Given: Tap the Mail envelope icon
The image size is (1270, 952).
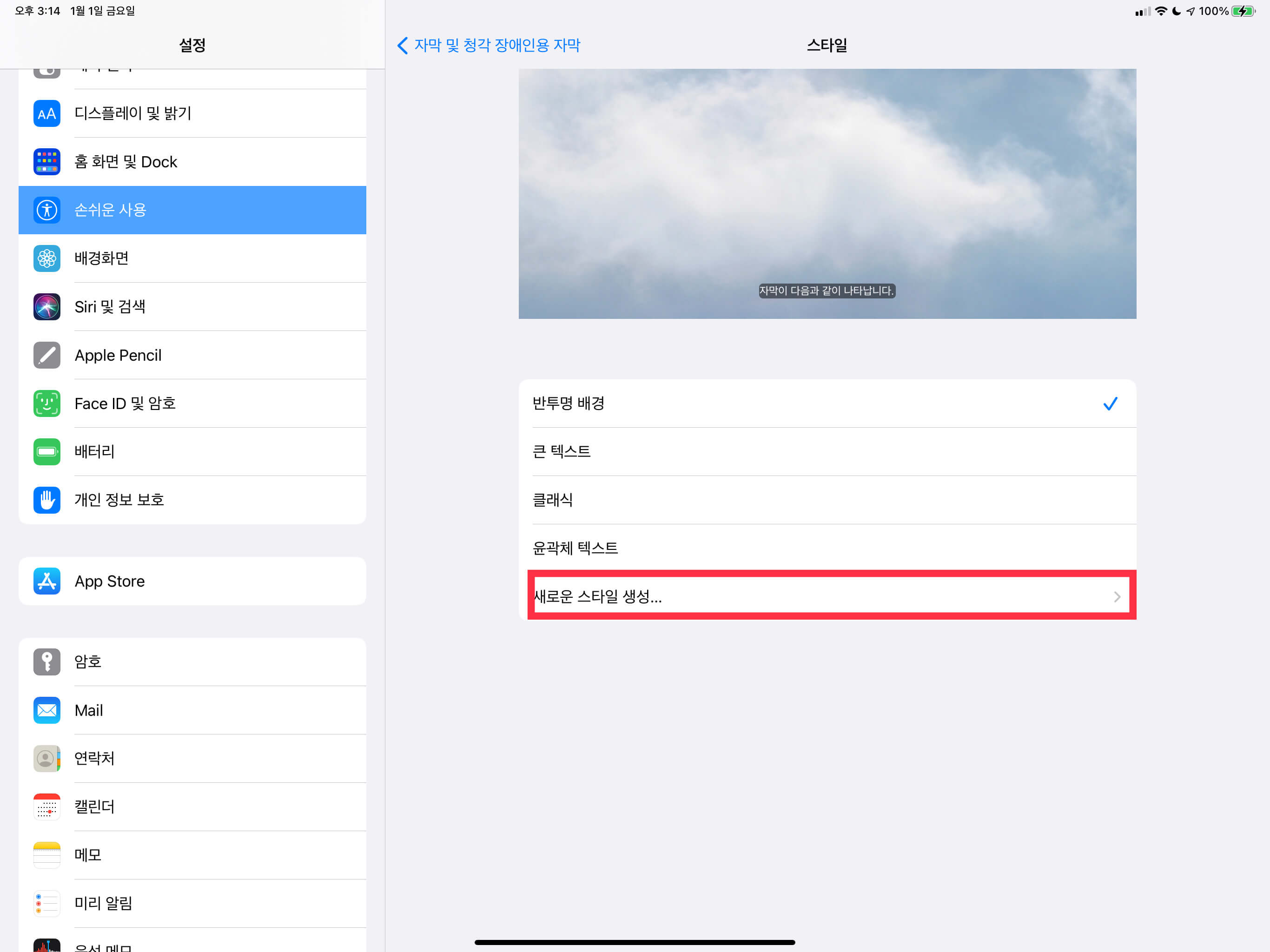Looking at the screenshot, I should click(46, 710).
